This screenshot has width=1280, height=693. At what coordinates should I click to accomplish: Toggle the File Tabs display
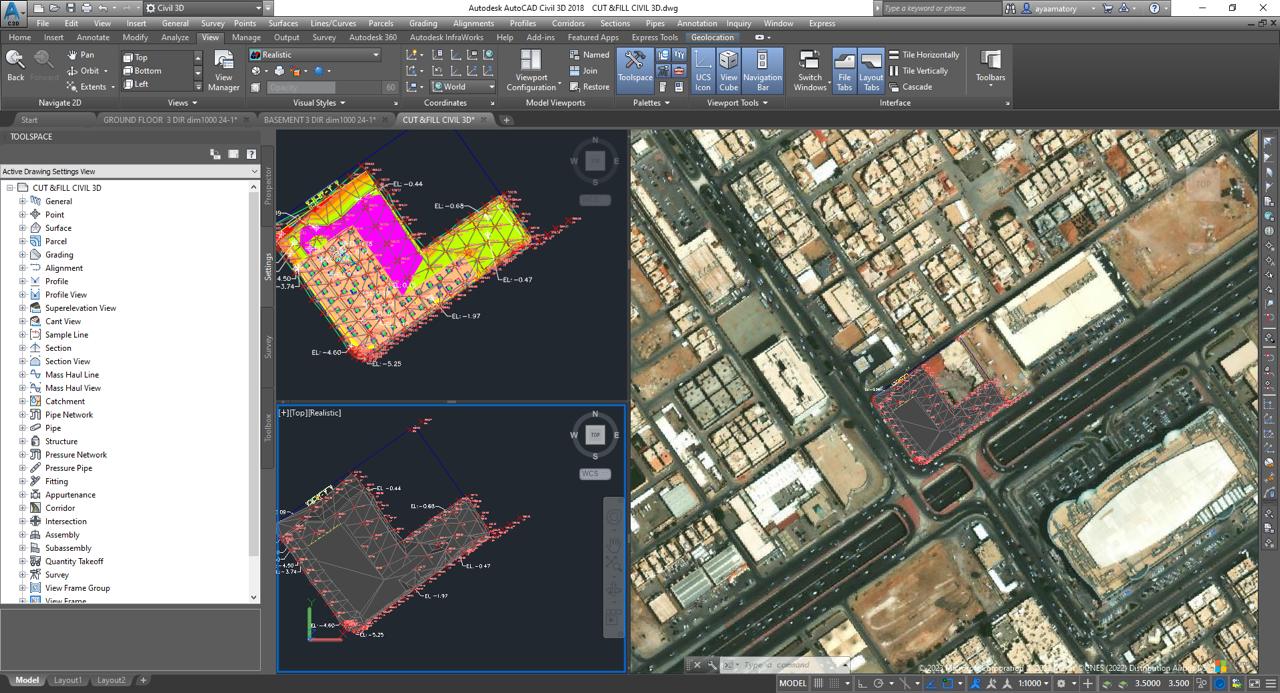click(x=844, y=70)
